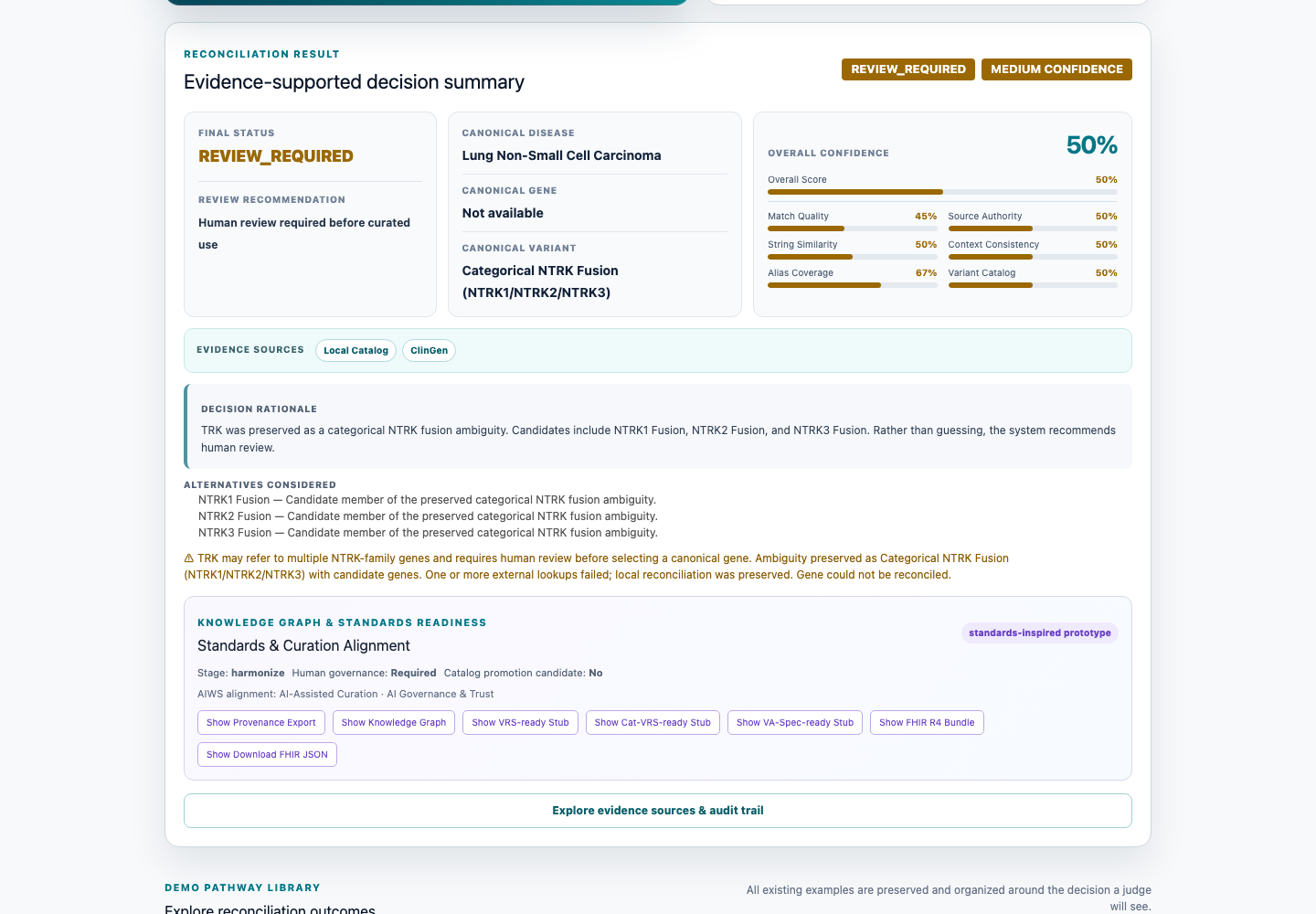The image size is (1316, 914).
Task: Click 'Catalog promotion candidate: No' text
Action: pyautogui.click(x=523, y=673)
